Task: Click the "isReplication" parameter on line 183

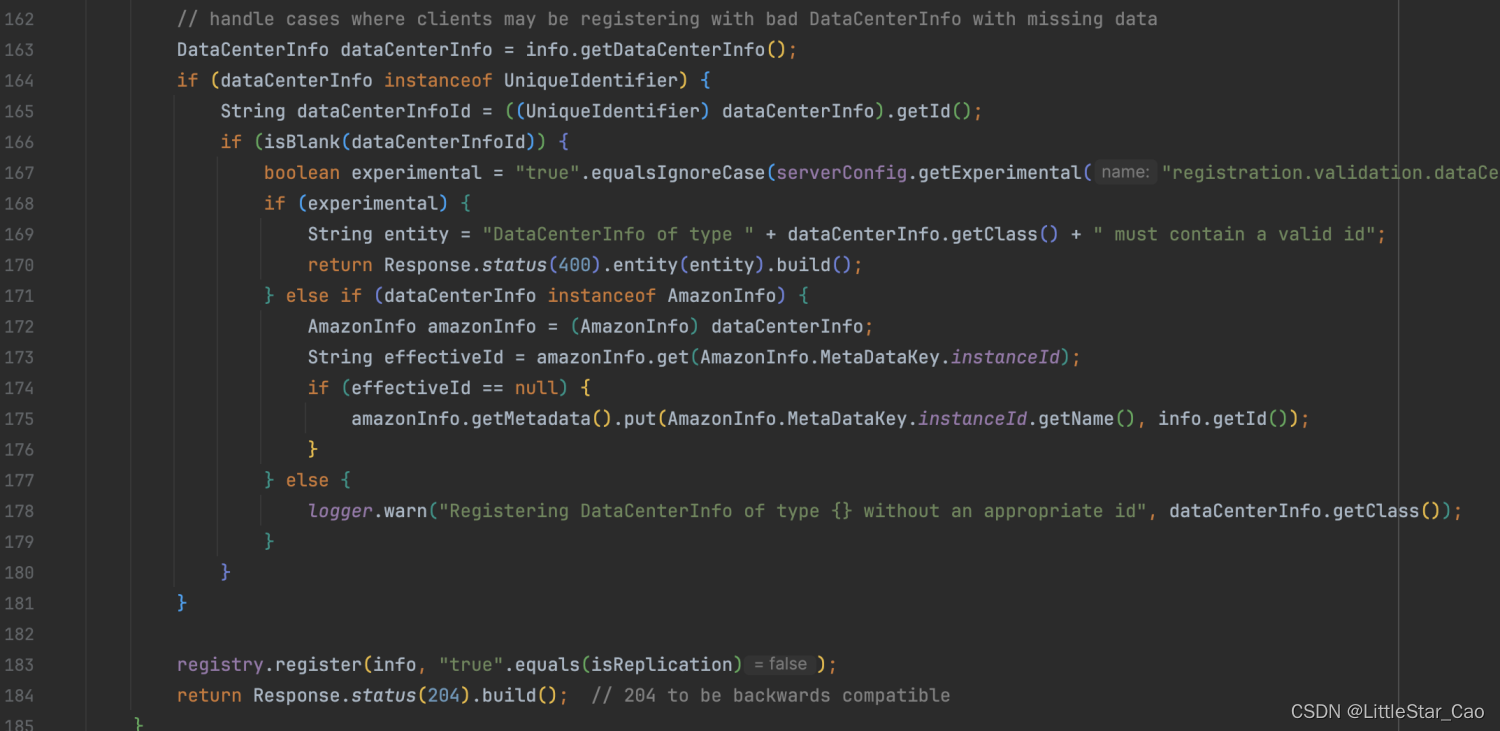Action: 662,665
